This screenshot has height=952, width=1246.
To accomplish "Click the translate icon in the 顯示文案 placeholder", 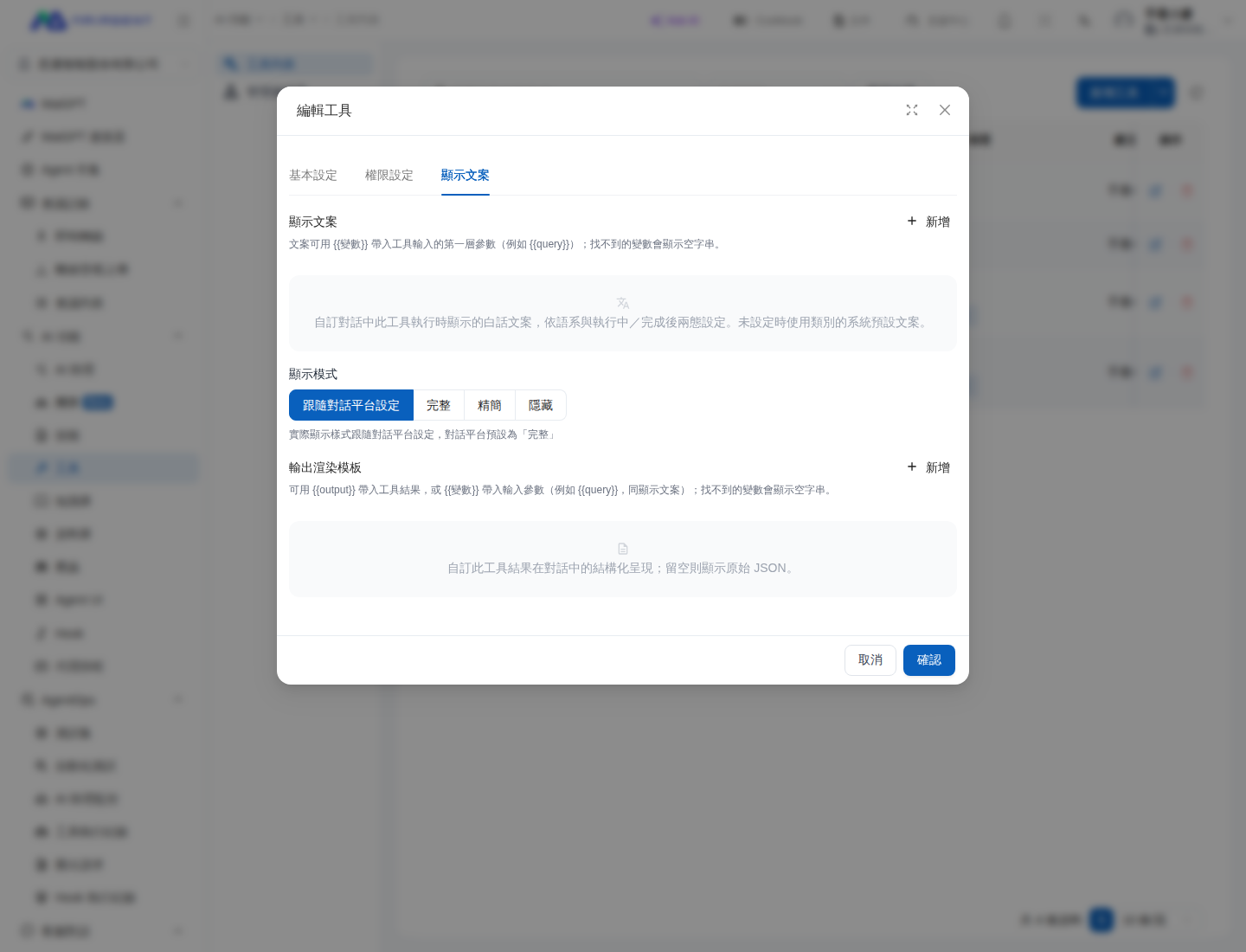I will [623, 303].
